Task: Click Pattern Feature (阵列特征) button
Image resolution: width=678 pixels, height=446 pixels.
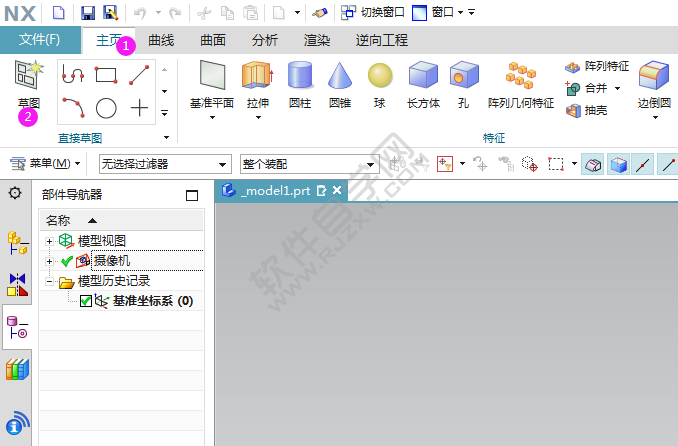Action: click(597, 66)
